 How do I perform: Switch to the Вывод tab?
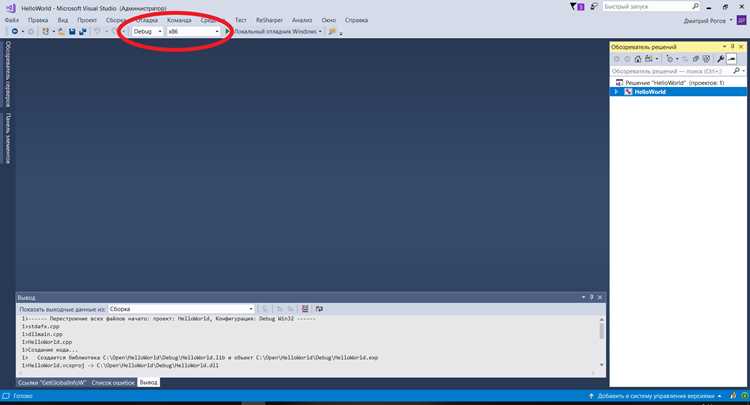tap(148, 383)
